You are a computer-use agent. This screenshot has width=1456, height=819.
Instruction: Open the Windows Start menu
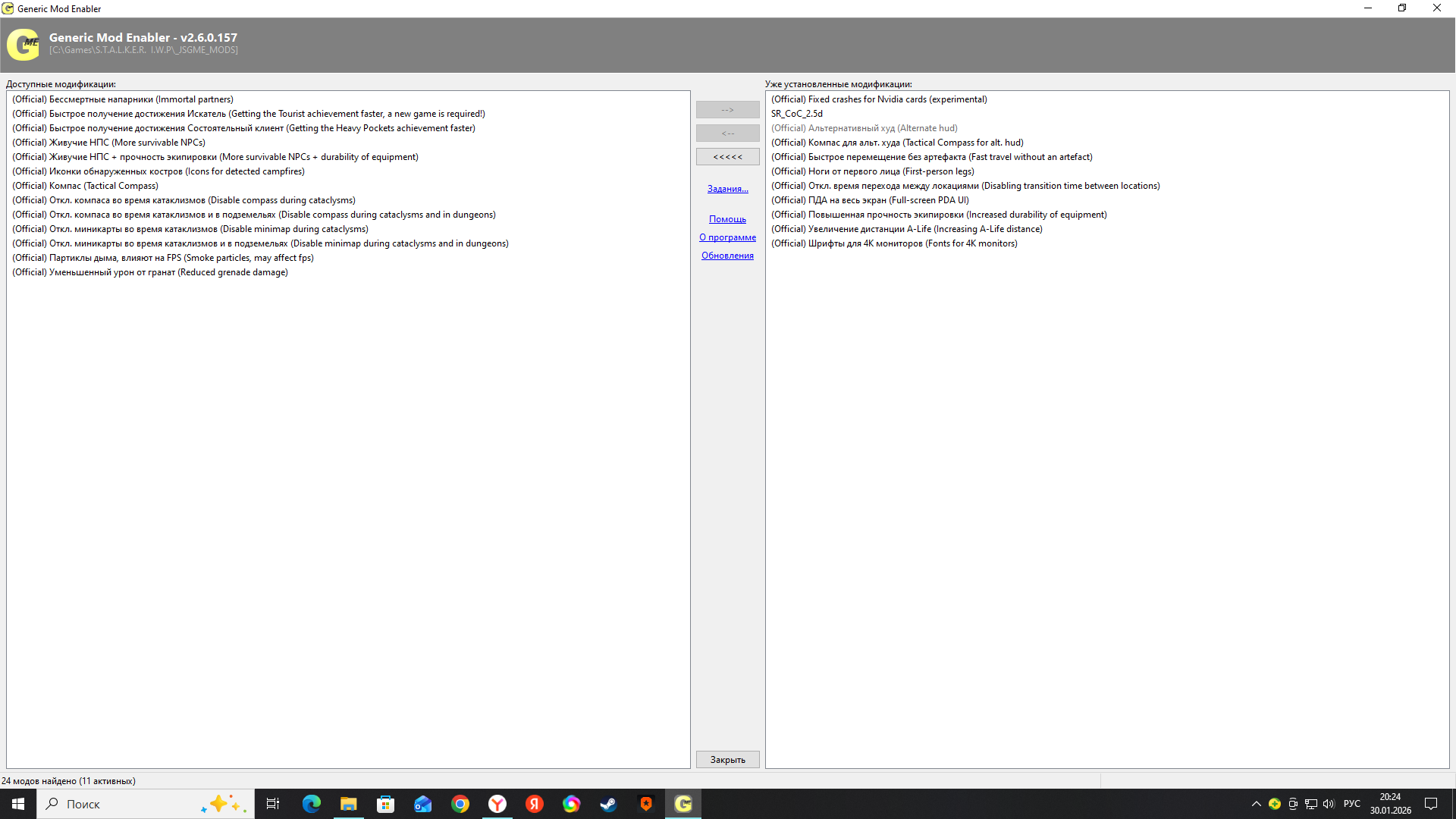[x=18, y=804]
